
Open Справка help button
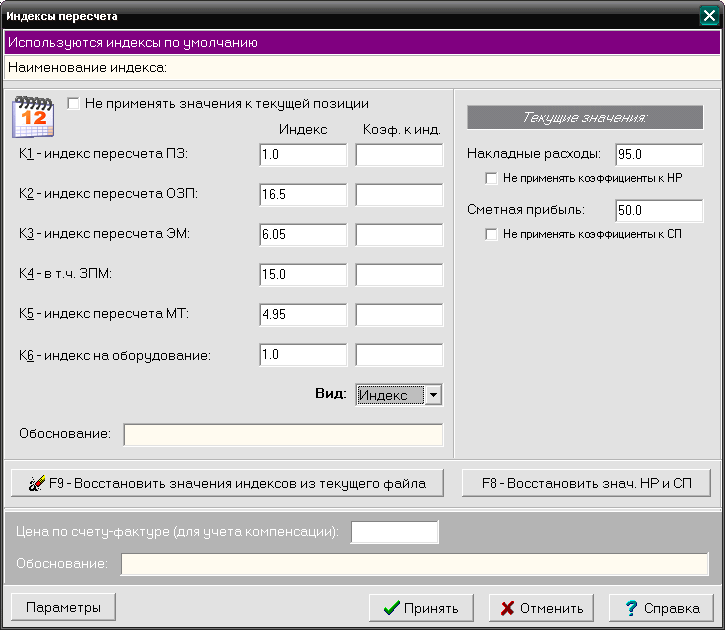tap(660, 607)
